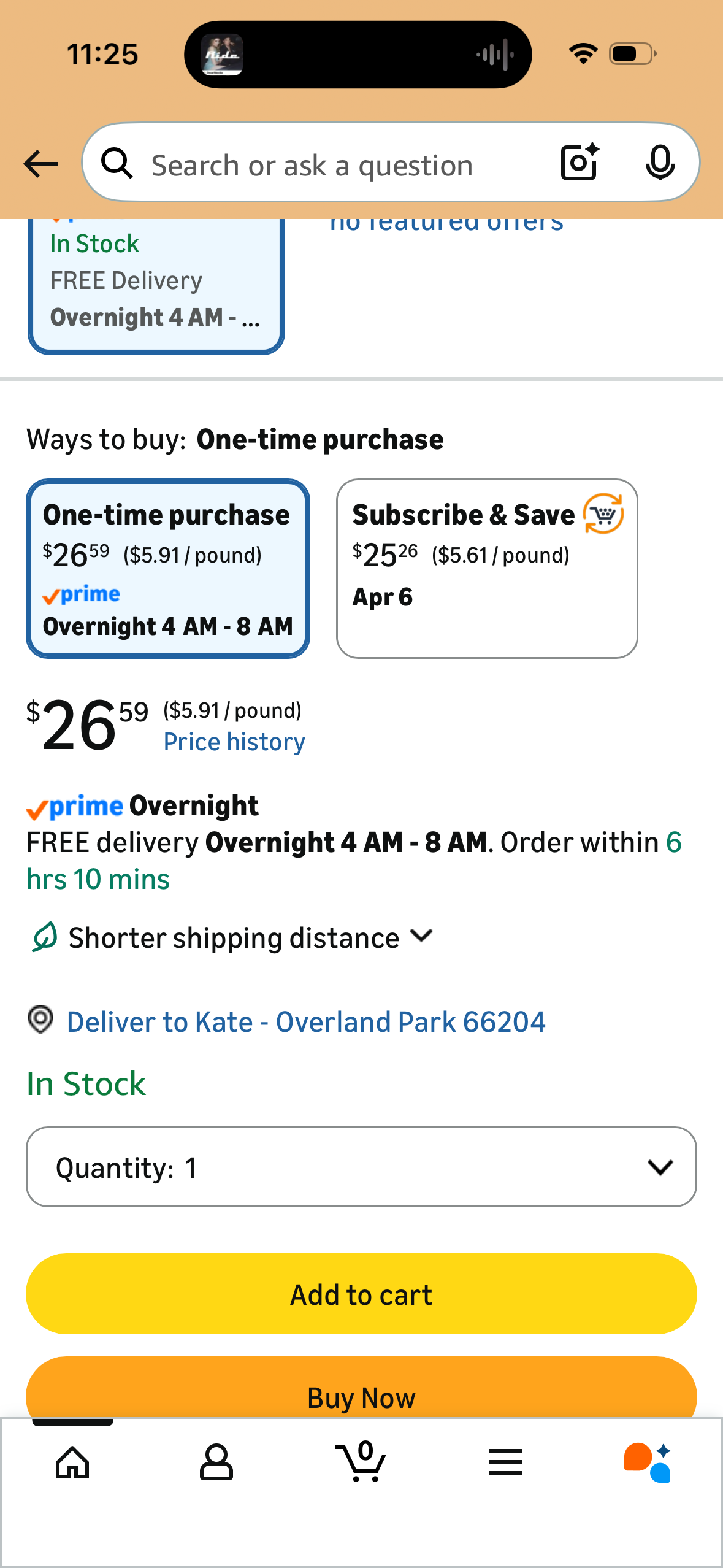Screen dimensions: 723x1568
Task: Select Subscribe & Save option
Action: (487, 569)
